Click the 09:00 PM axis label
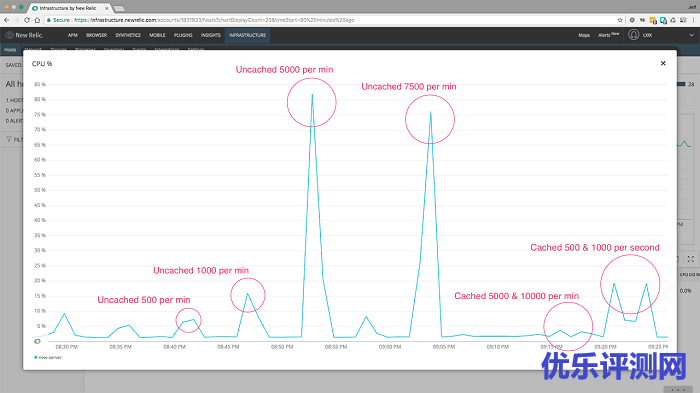The height and width of the screenshot is (393, 700). coord(390,347)
